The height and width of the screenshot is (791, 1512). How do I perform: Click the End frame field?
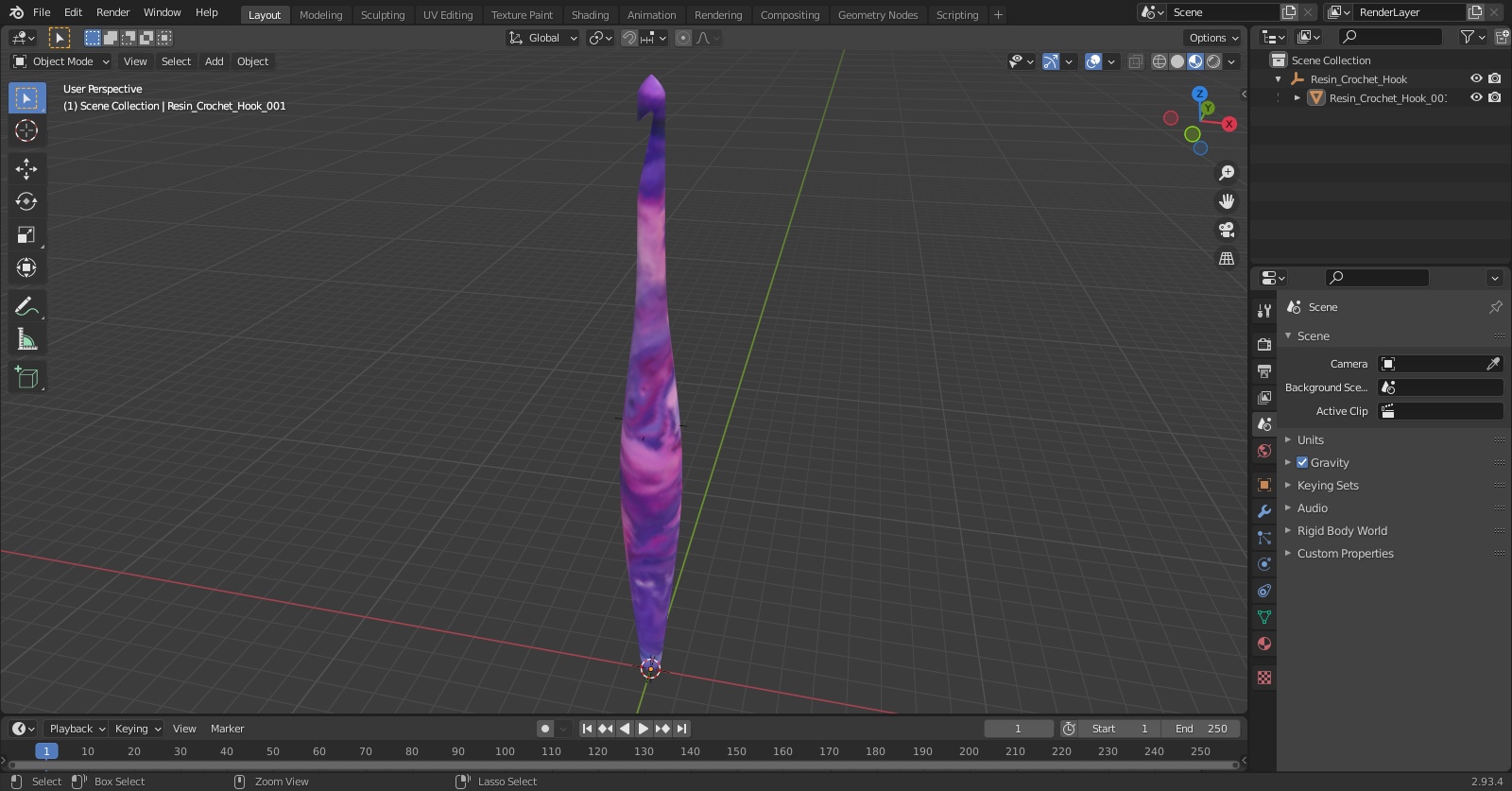pos(1202,729)
